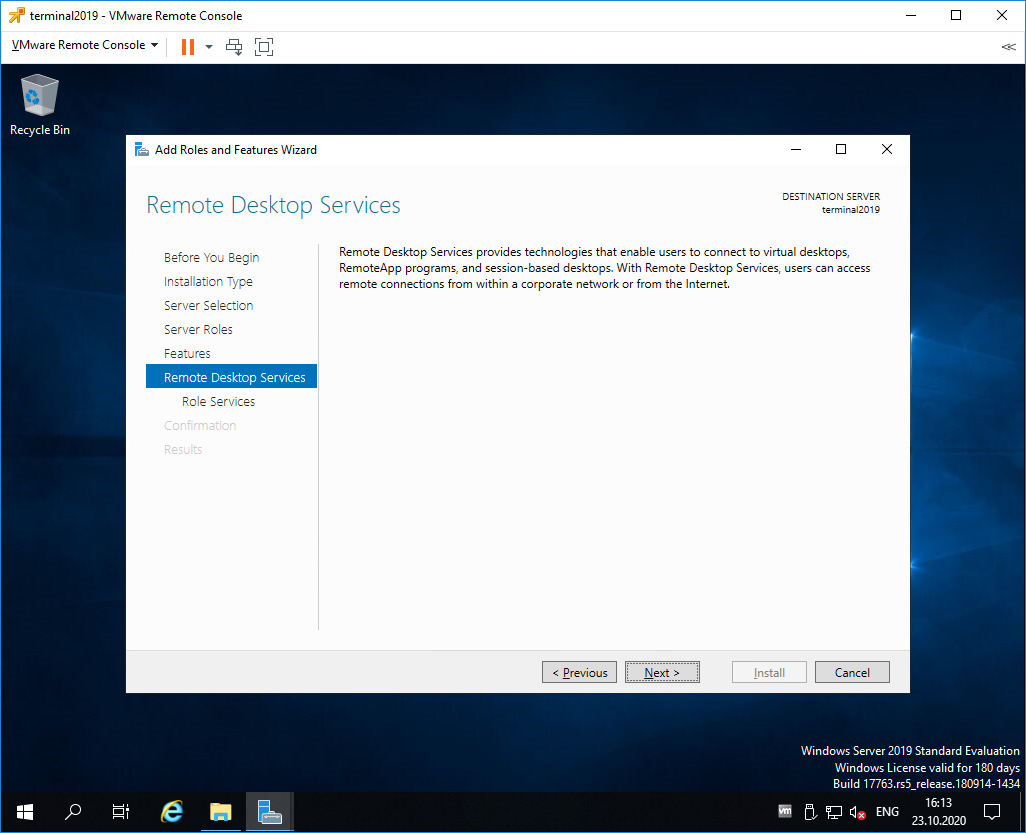Click the VMware Tools tray icon
This screenshot has height=833, width=1026.
[785, 811]
